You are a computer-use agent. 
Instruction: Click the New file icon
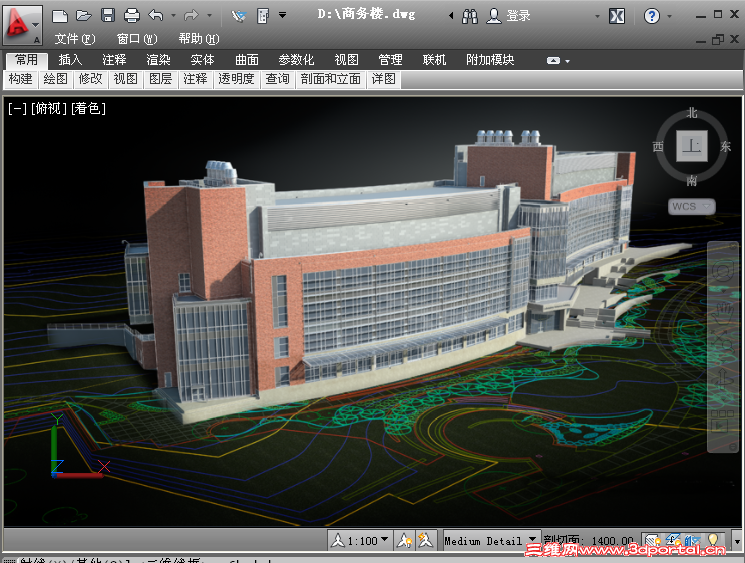[60, 16]
